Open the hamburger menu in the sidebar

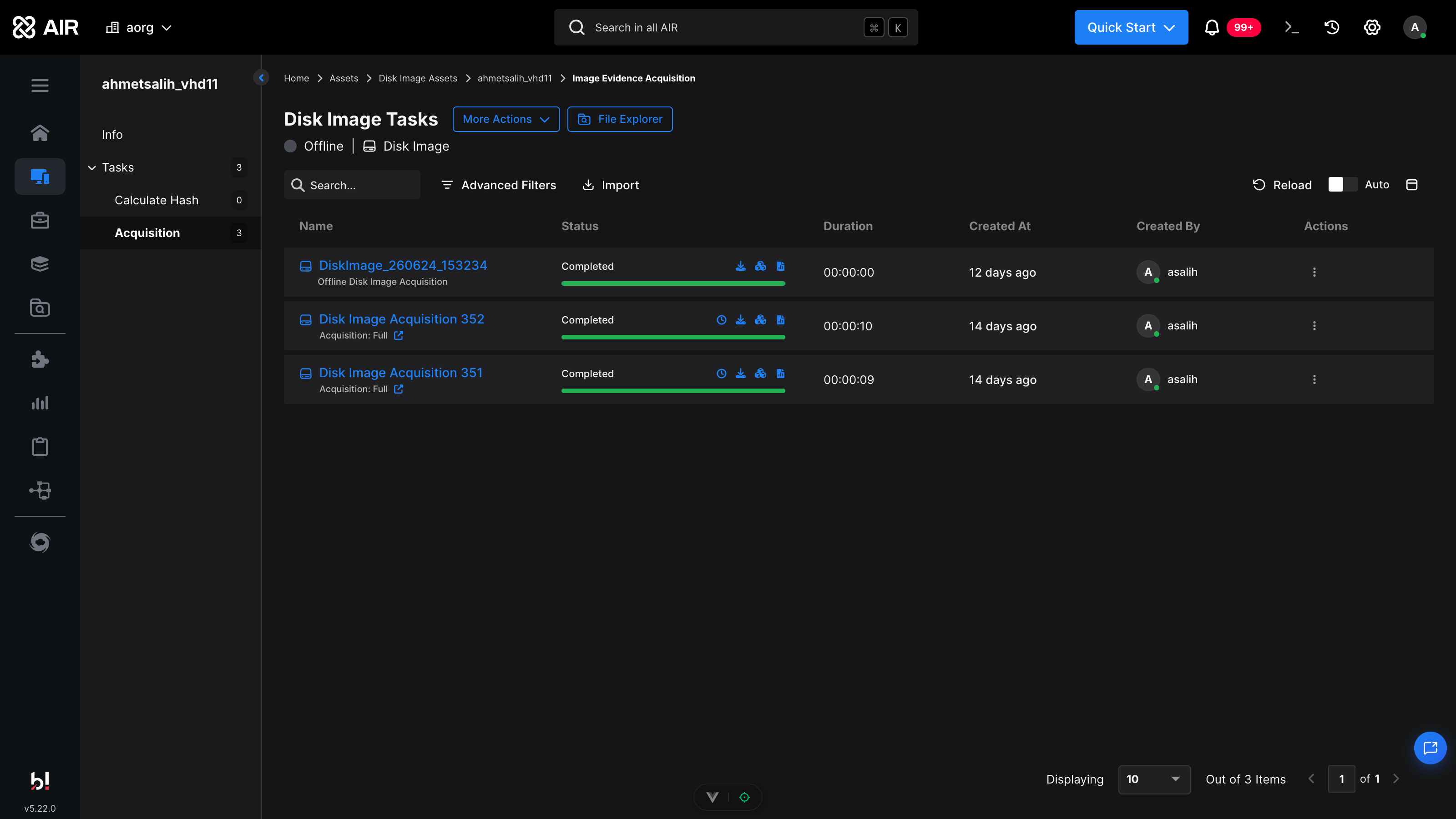pos(40,86)
